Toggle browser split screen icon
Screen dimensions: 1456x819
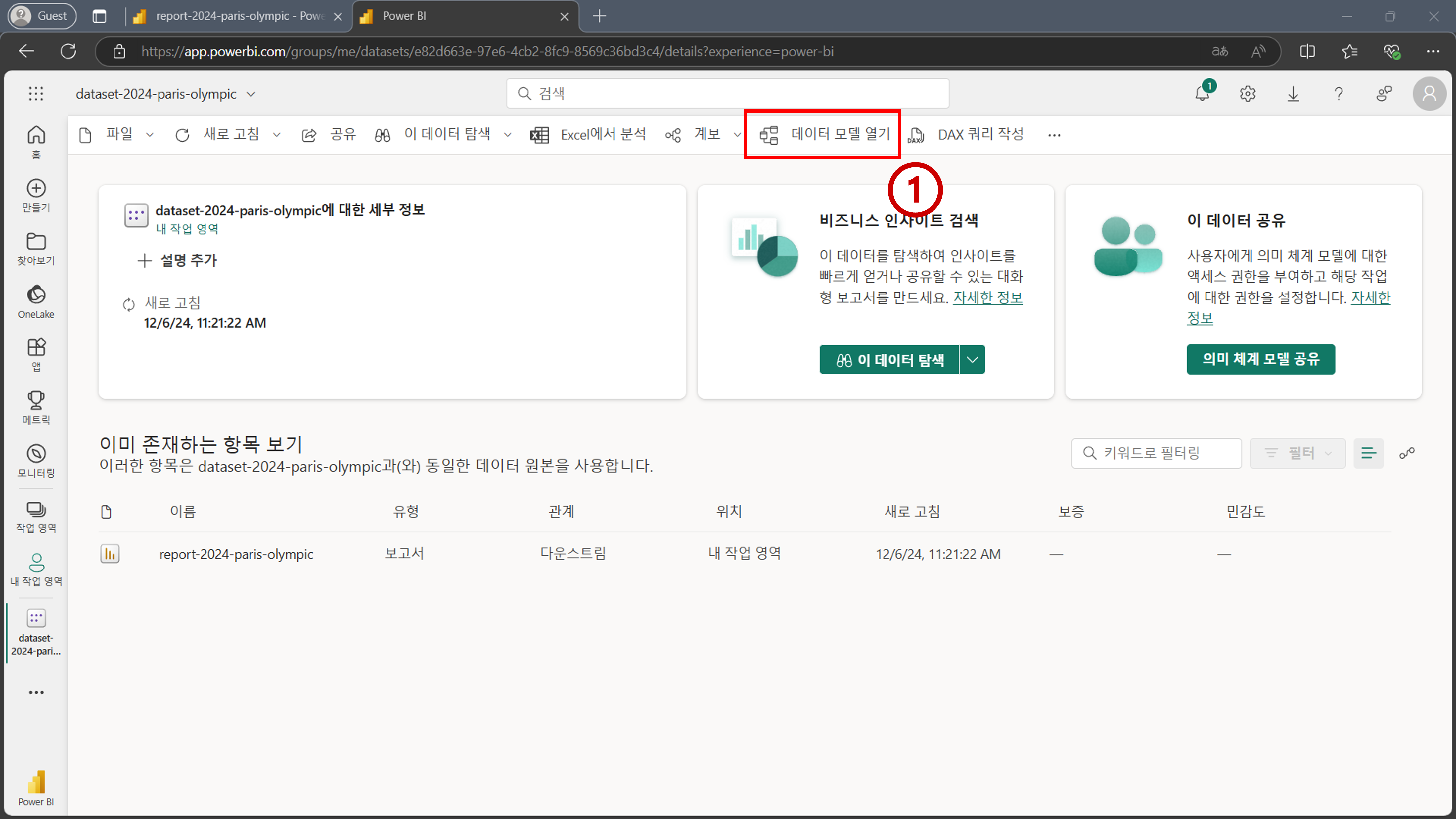(x=1307, y=51)
